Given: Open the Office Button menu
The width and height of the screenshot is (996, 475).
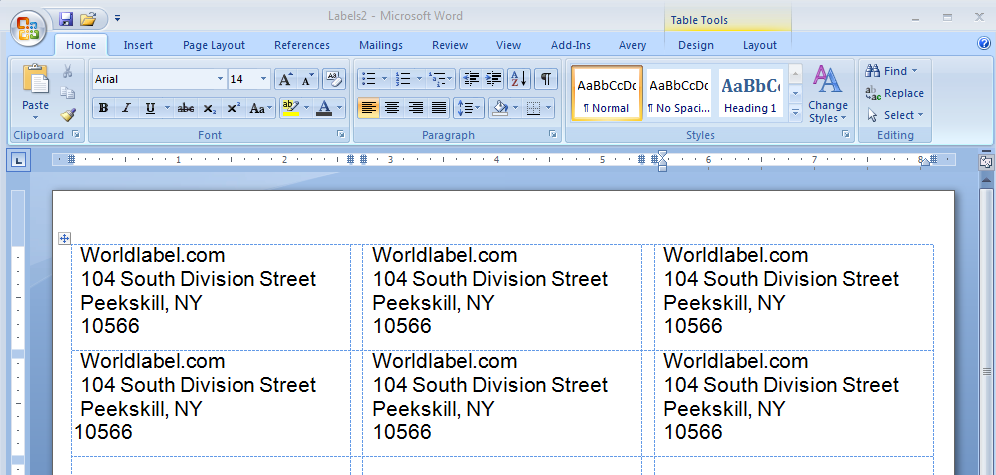Looking at the screenshot, I should tap(27, 28).
